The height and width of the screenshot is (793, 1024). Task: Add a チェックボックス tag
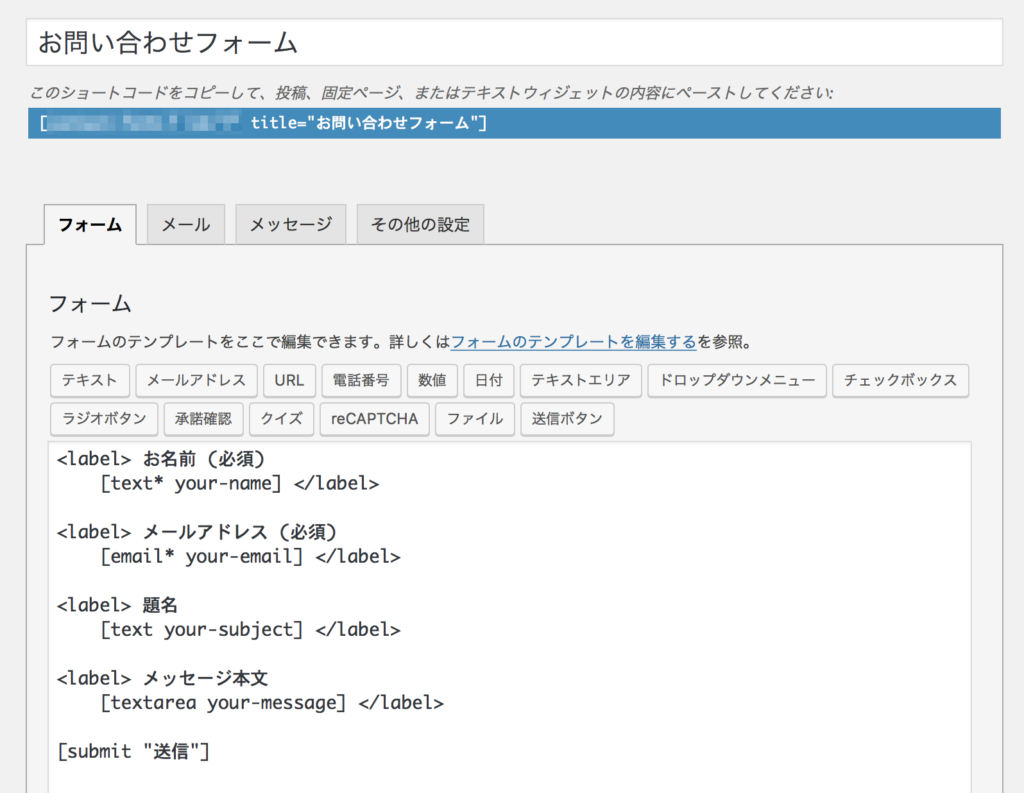[901, 380]
